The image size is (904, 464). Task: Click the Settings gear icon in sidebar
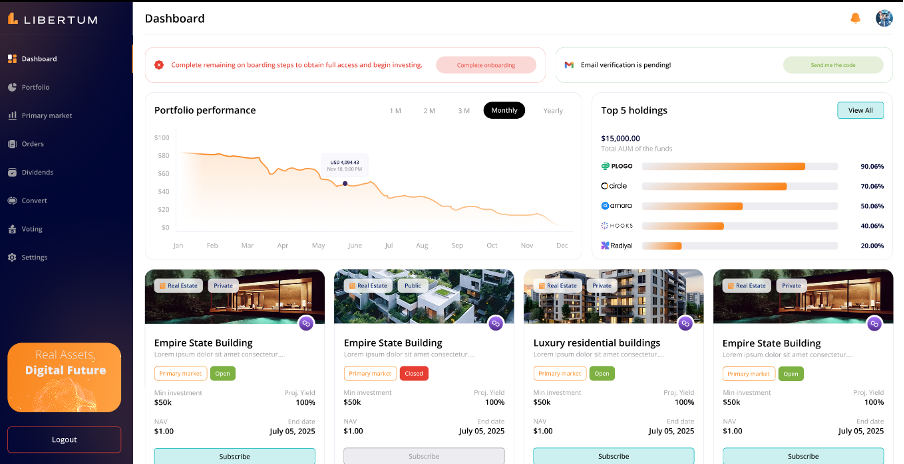[x=12, y=257]
